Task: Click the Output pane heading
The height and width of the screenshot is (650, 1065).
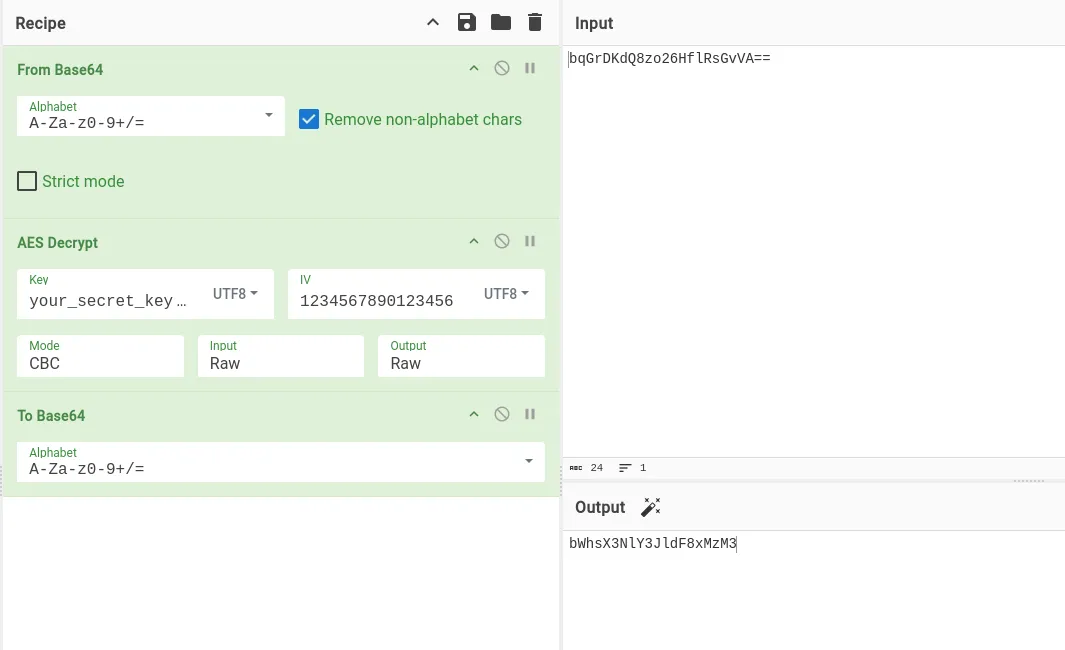Action: pos(600,507)
